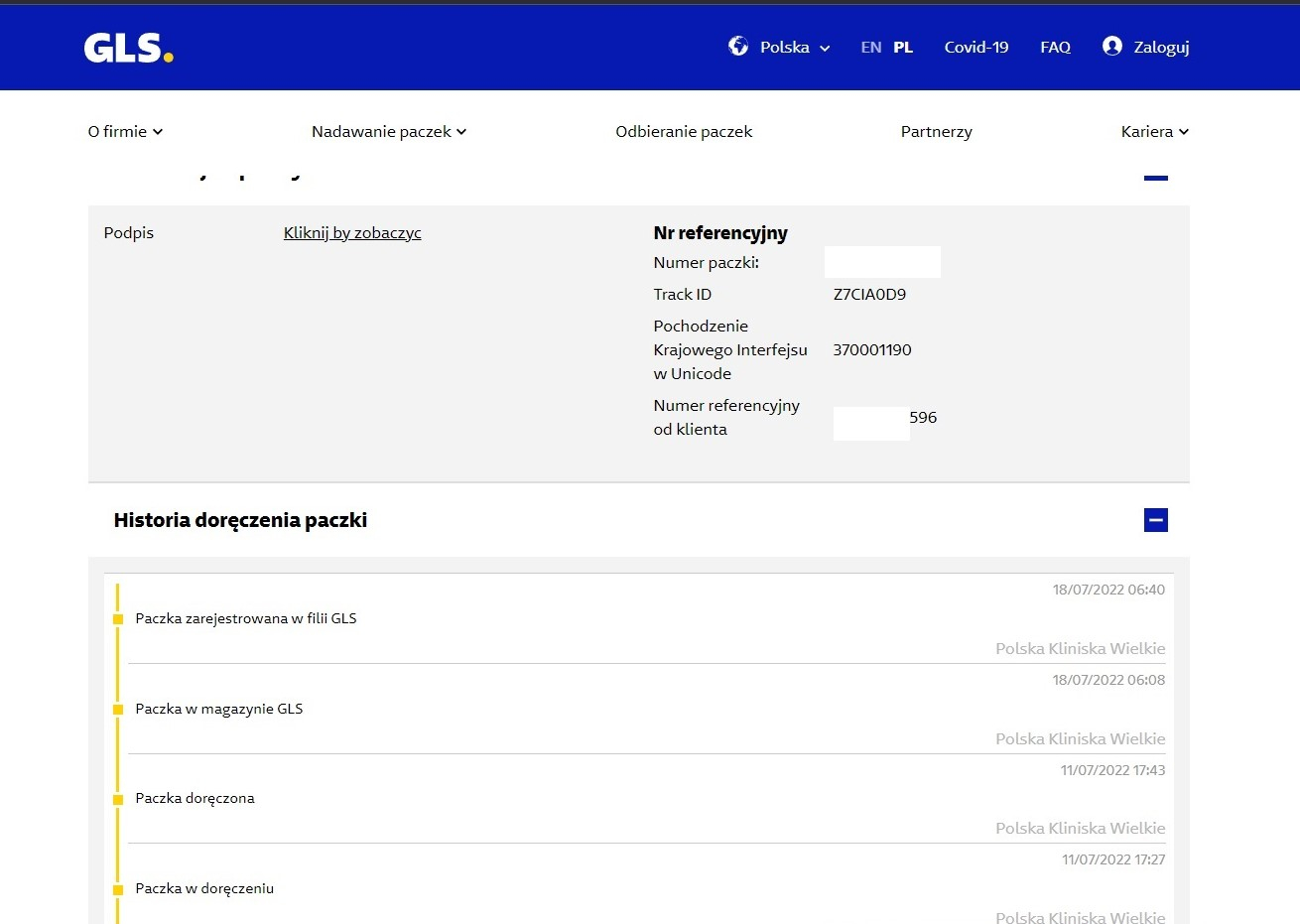
Task: Click the Track ID label
Action: pyautogui.click(x=683, y=294)
